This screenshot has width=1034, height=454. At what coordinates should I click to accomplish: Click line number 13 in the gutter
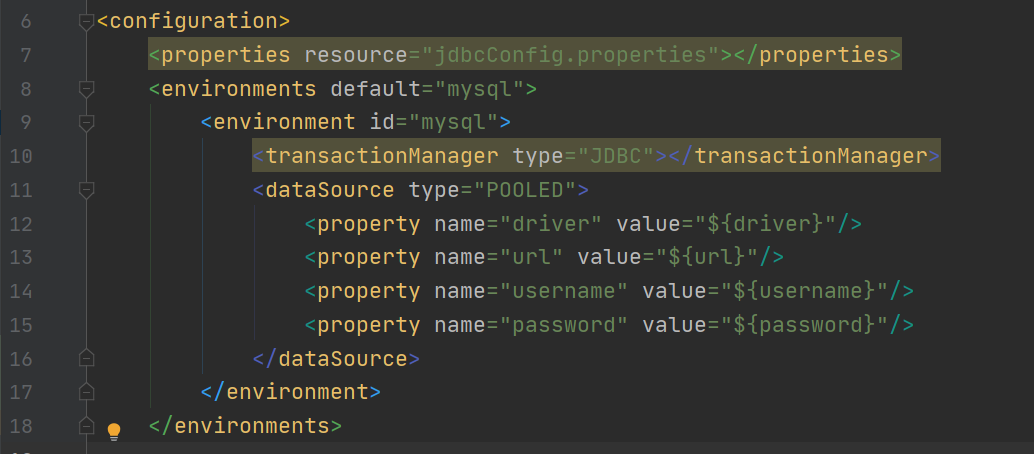[19, 258]
